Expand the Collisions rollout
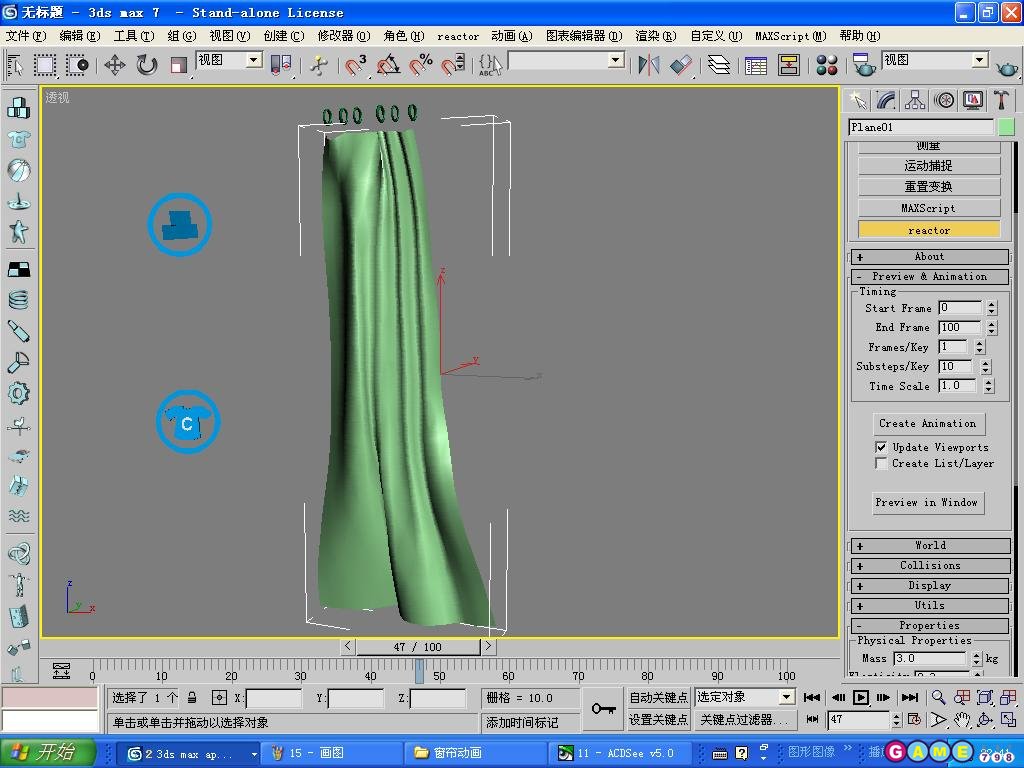Image resolution: width=1024 pixels, height=768 pixels. 929,566
